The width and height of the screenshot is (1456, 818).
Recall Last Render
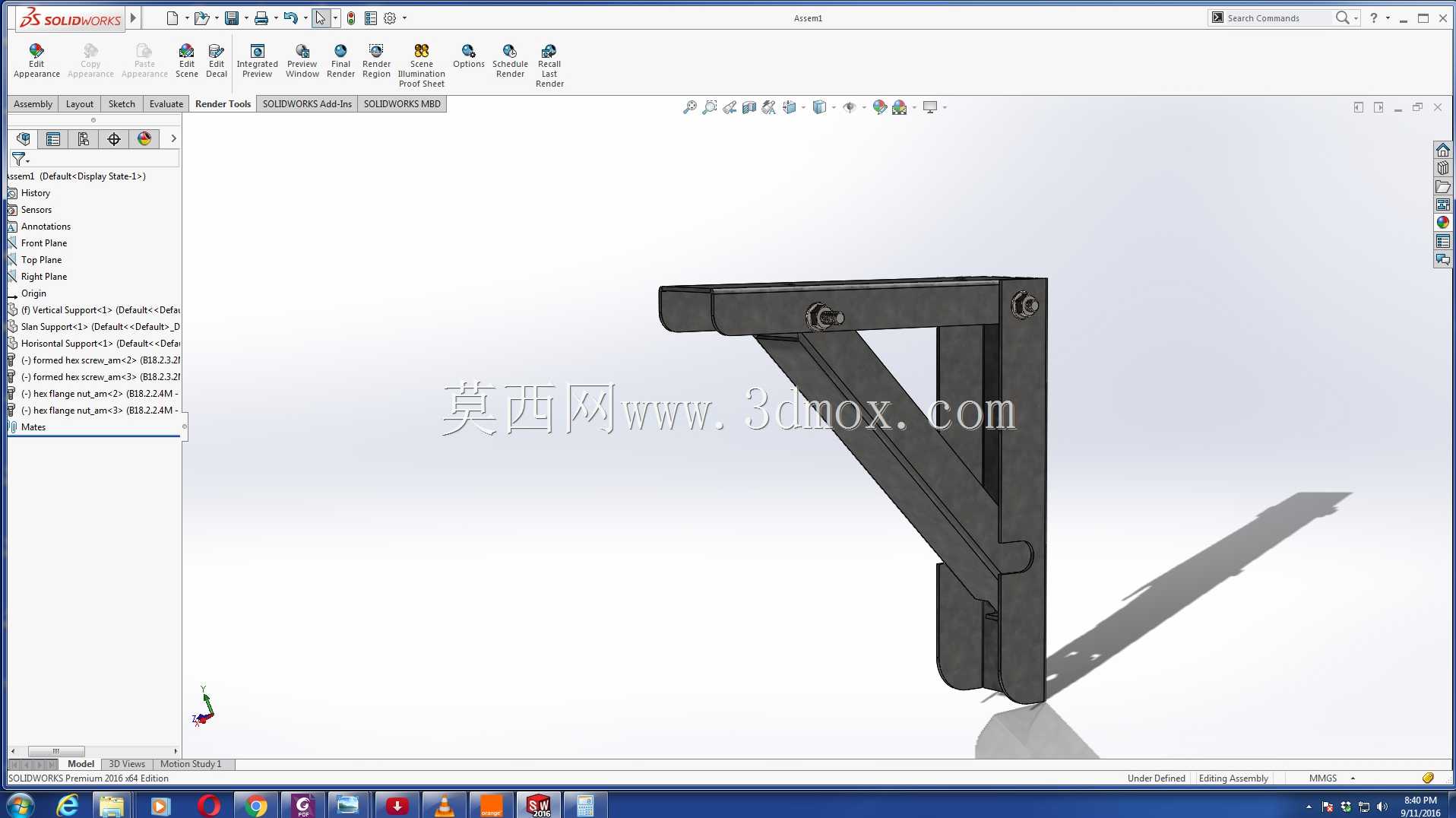click(x=549, y=65)
